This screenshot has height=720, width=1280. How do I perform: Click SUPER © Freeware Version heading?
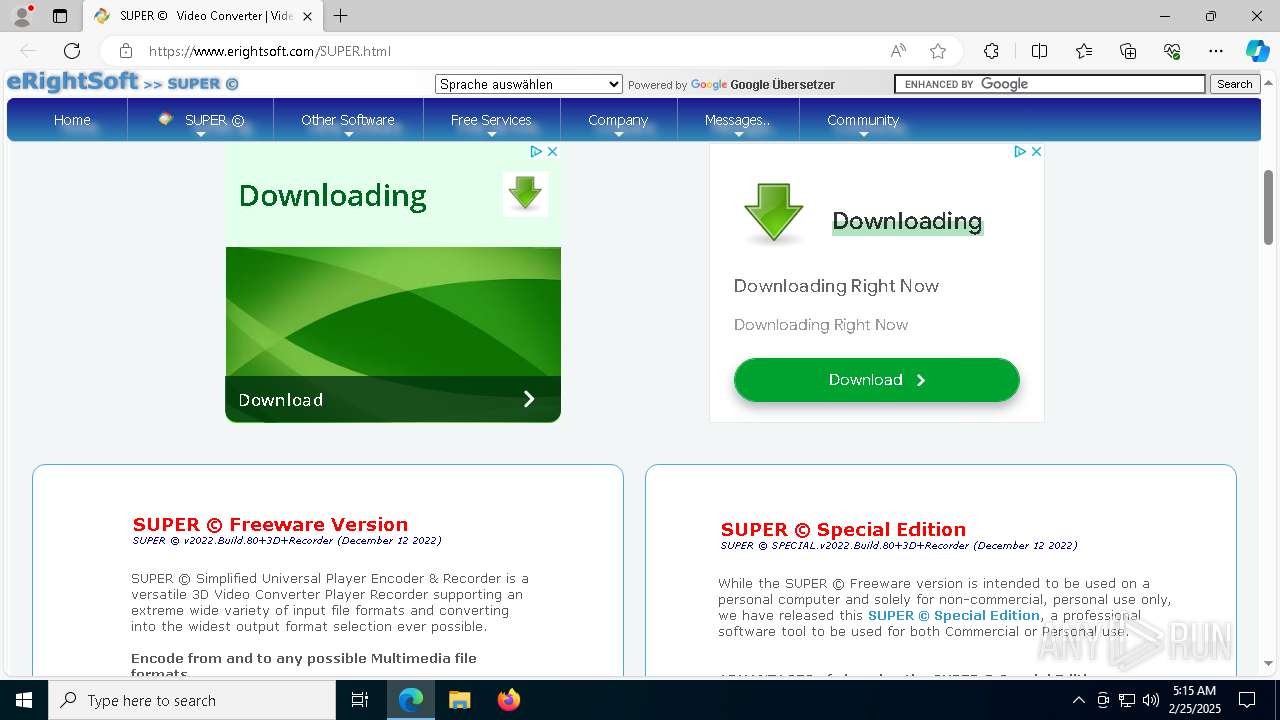click(x=270, y=524)
